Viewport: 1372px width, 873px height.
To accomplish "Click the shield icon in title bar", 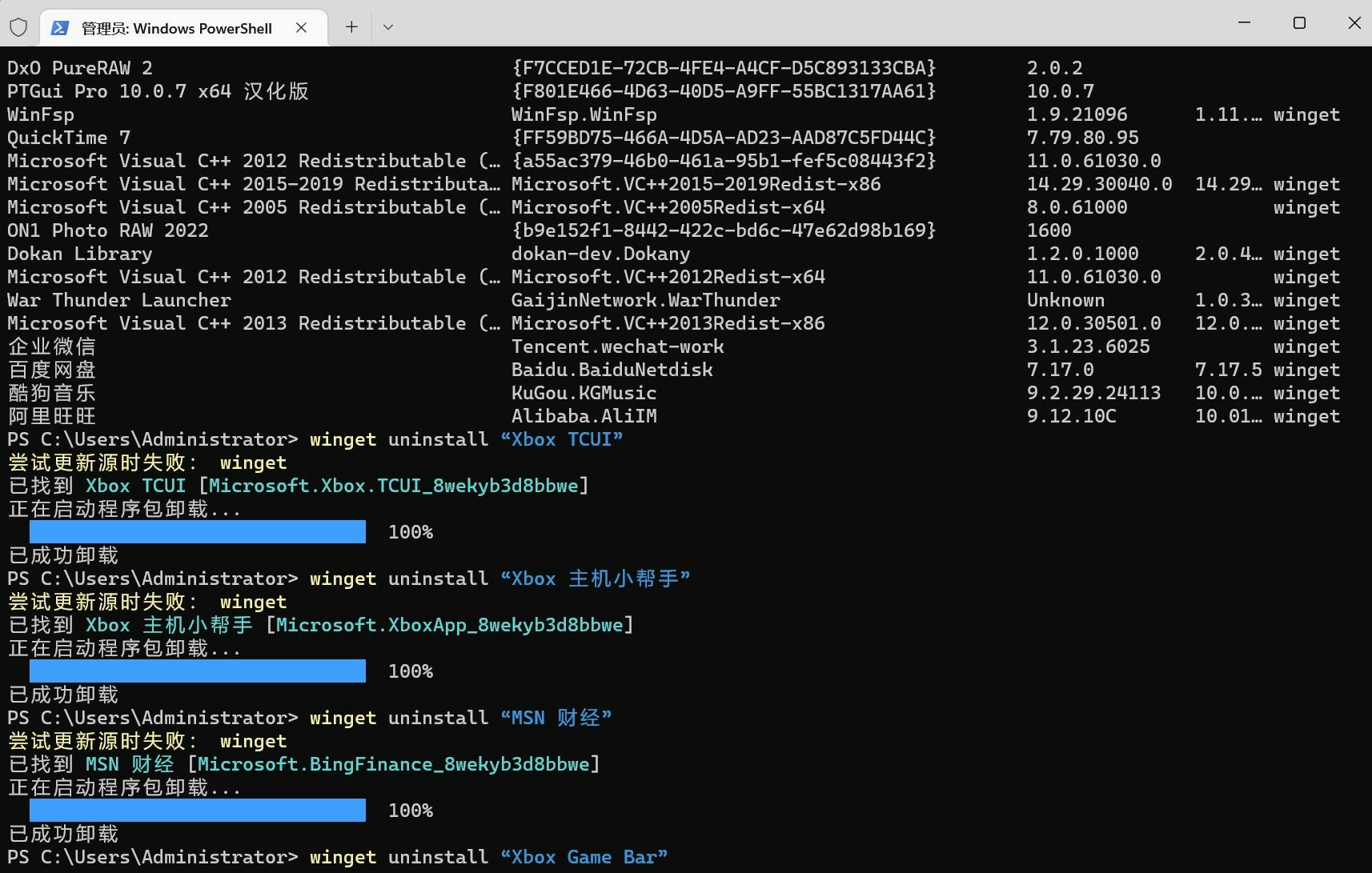I will [18, 27].
